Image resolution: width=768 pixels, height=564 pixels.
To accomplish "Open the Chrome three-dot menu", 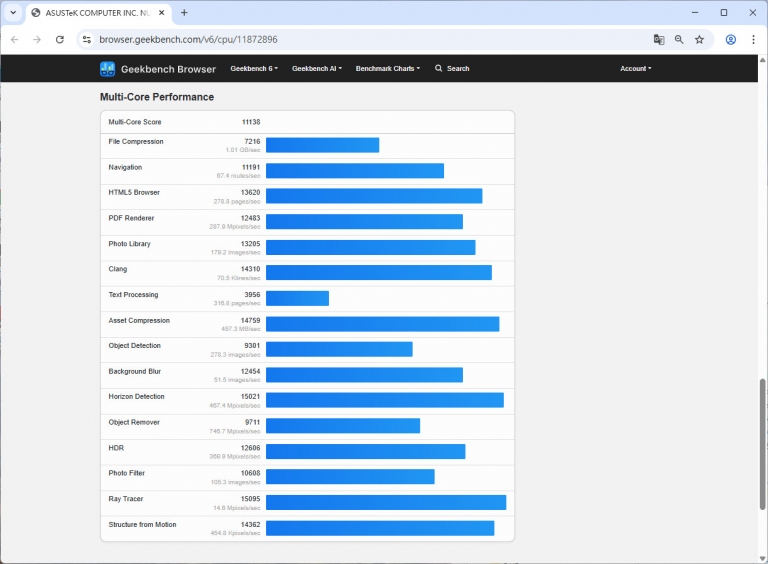I will point(753,40).
